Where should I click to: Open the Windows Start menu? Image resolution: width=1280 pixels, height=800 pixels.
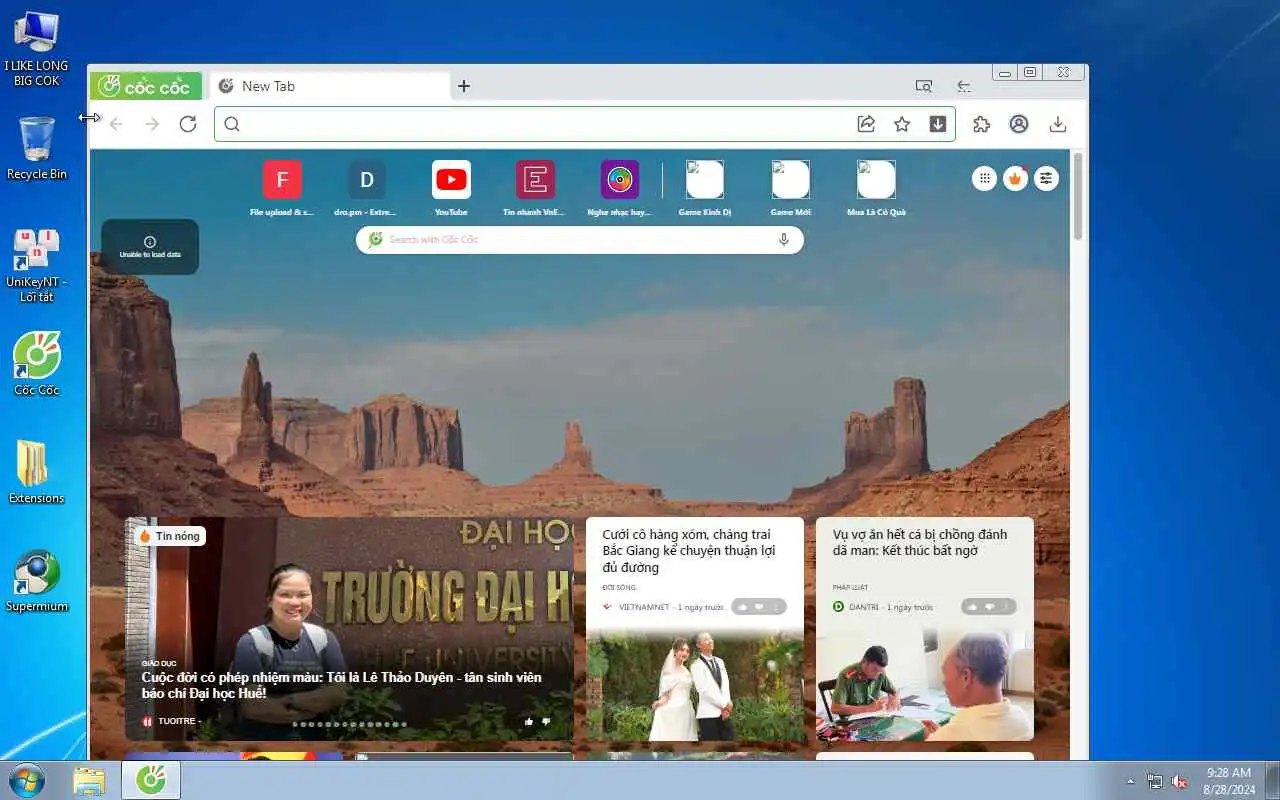[x=27, y=780]
